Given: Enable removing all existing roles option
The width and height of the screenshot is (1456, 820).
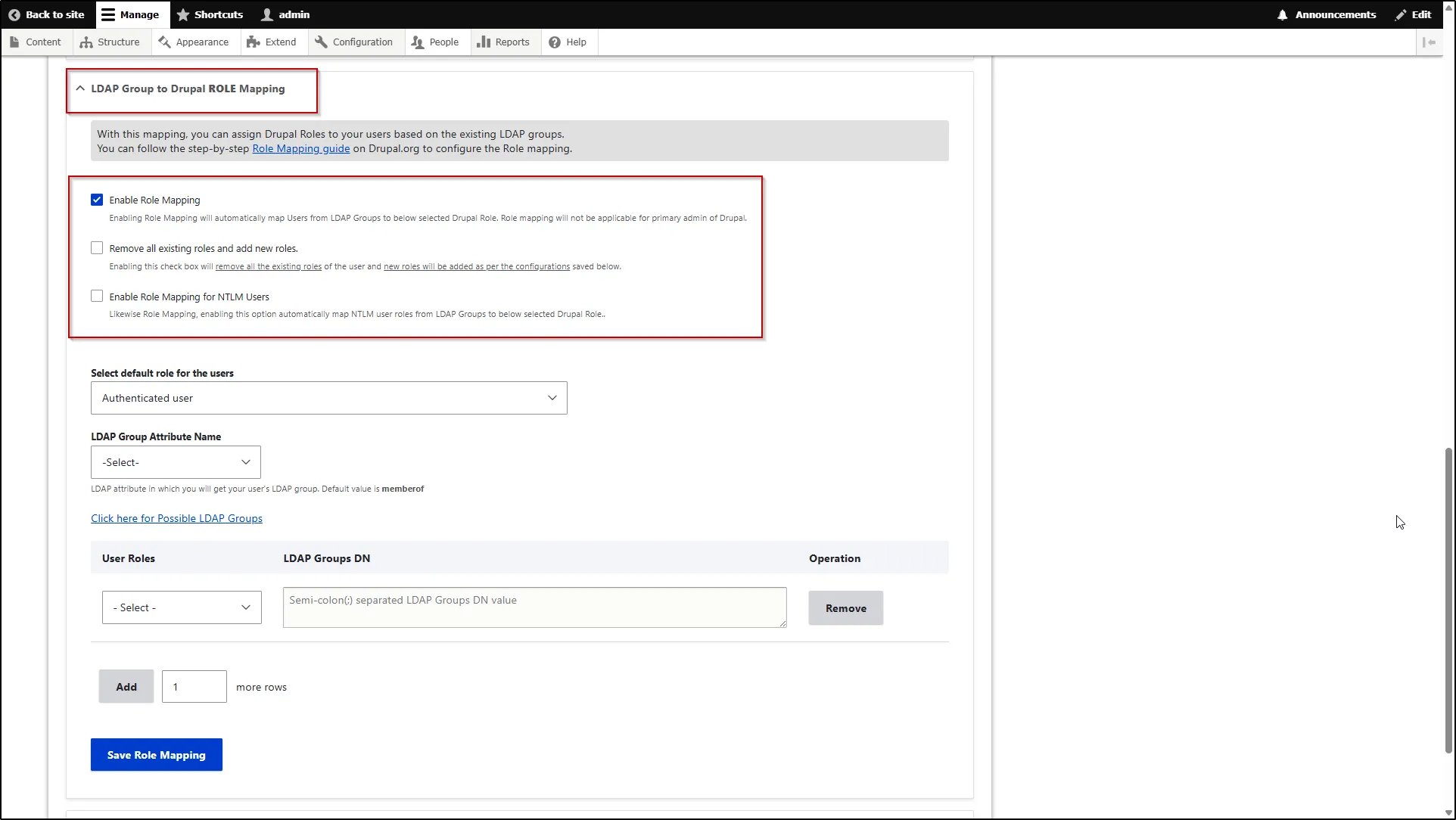Looking at the screenshot, I should (x=97, y=247).
